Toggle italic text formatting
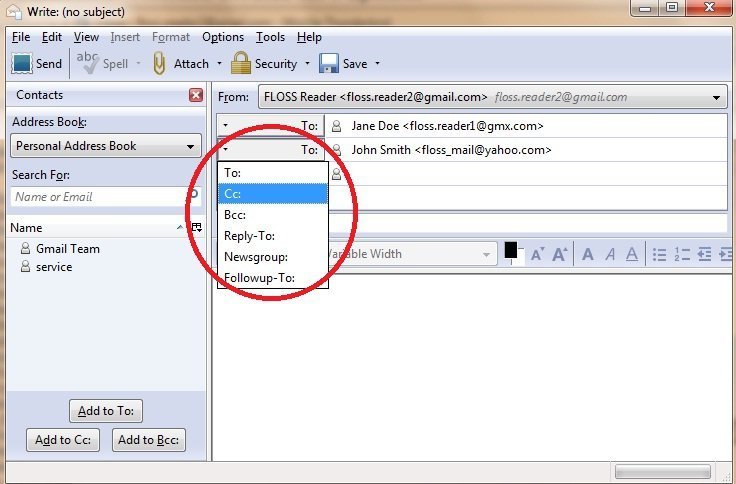 click(x=610, y=254)
